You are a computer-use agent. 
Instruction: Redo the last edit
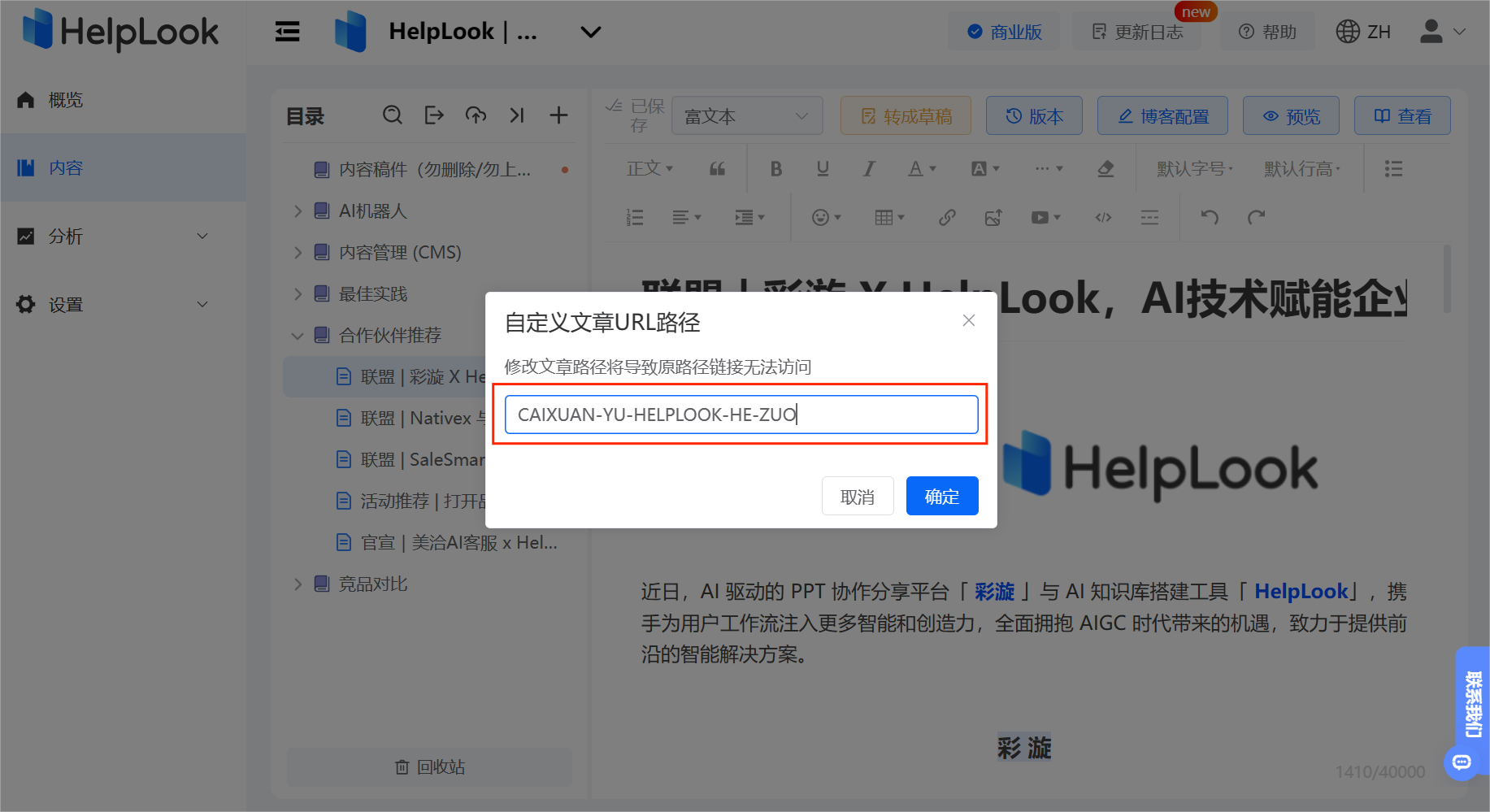pos(1257,217)
